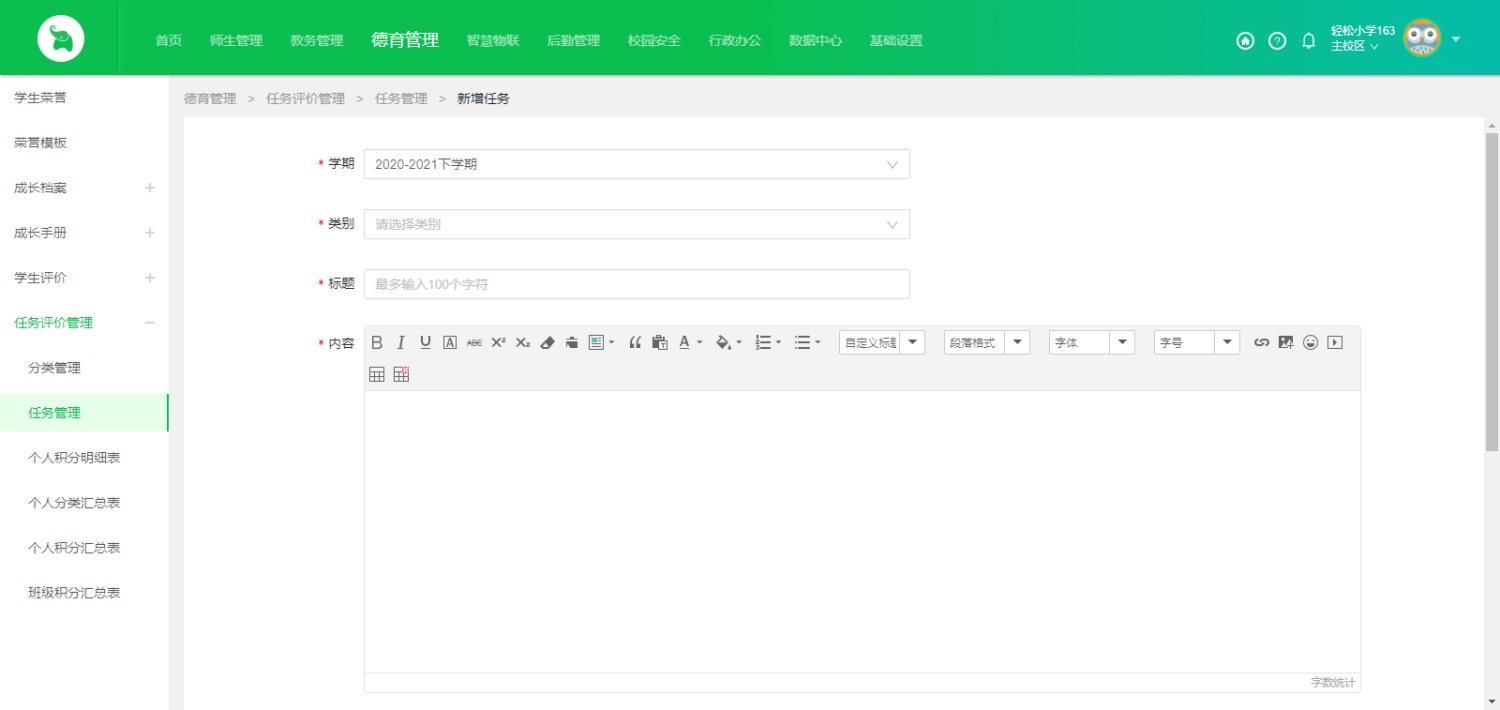Insert table in editor
The height and width of the screenshot is (710, 1500).
(377, 374)
